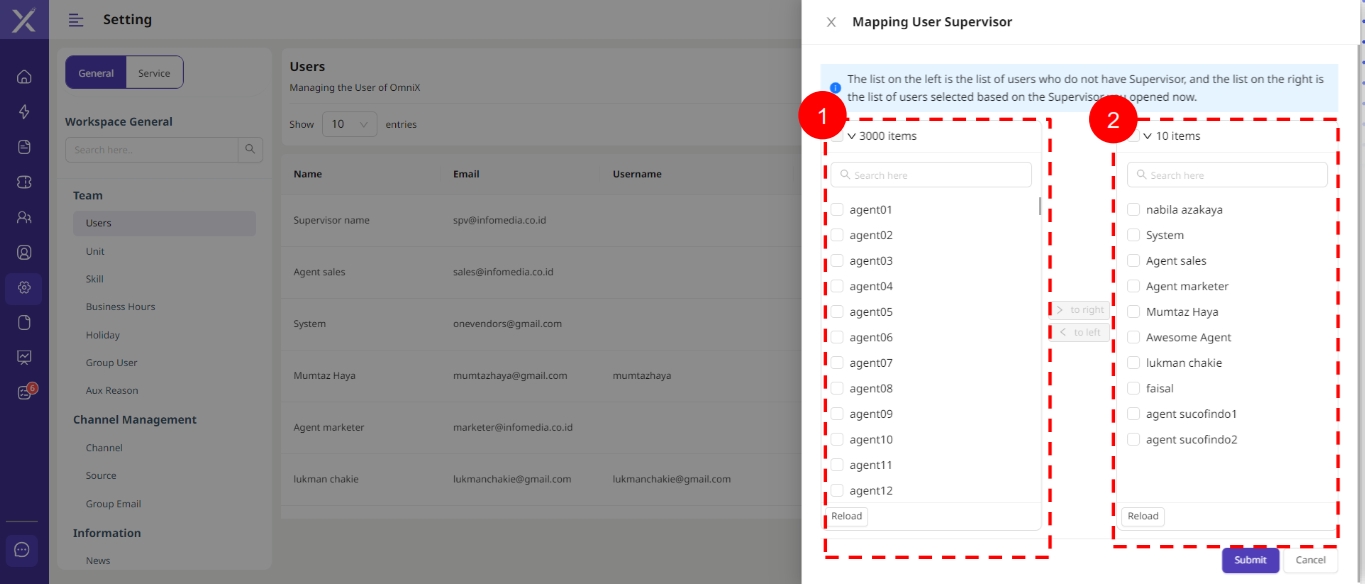
Task: Expand the 10 items selection dropdown
Action: coord(1148,136)
